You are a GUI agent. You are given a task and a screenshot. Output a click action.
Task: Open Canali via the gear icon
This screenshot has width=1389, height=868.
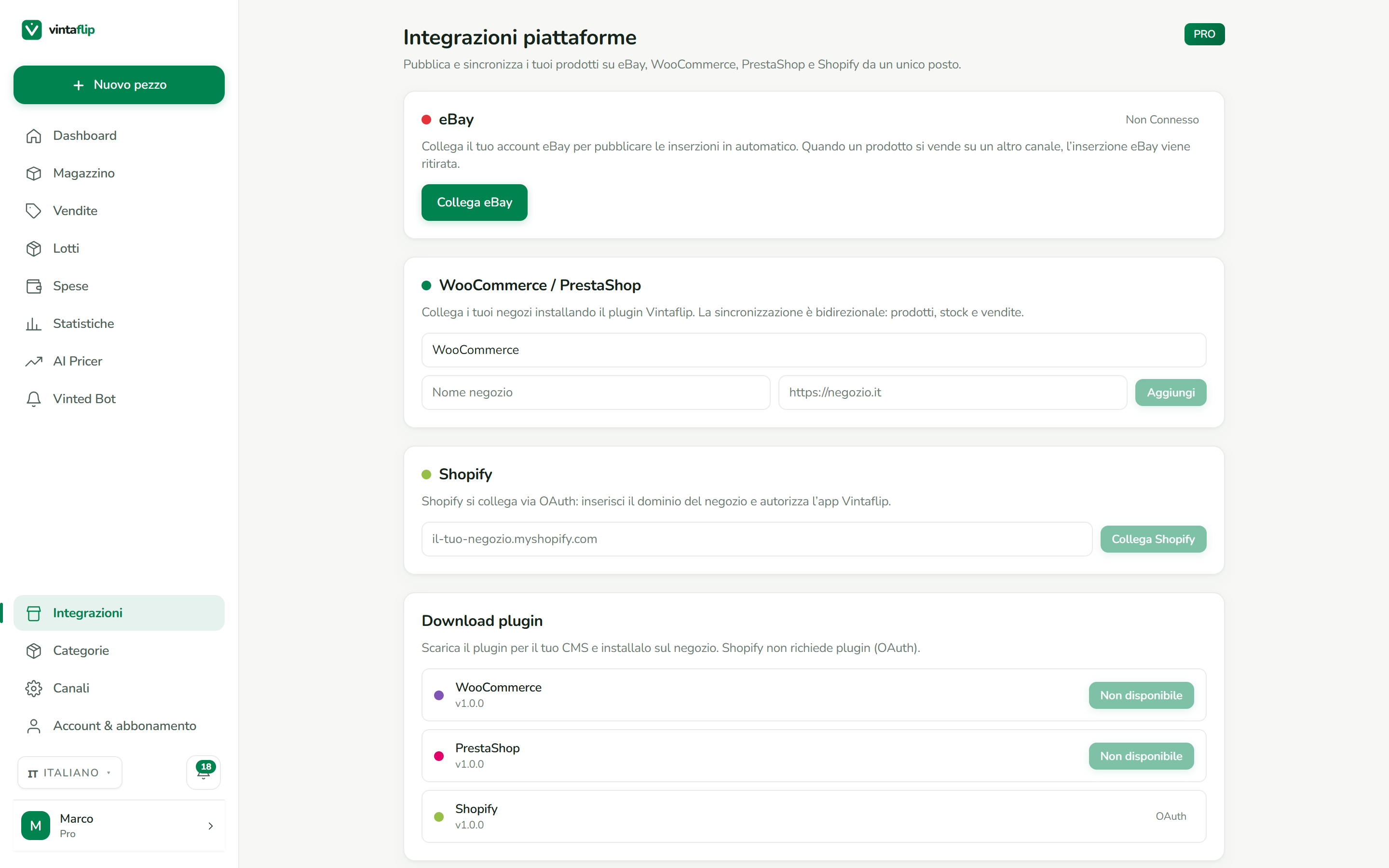34,688
